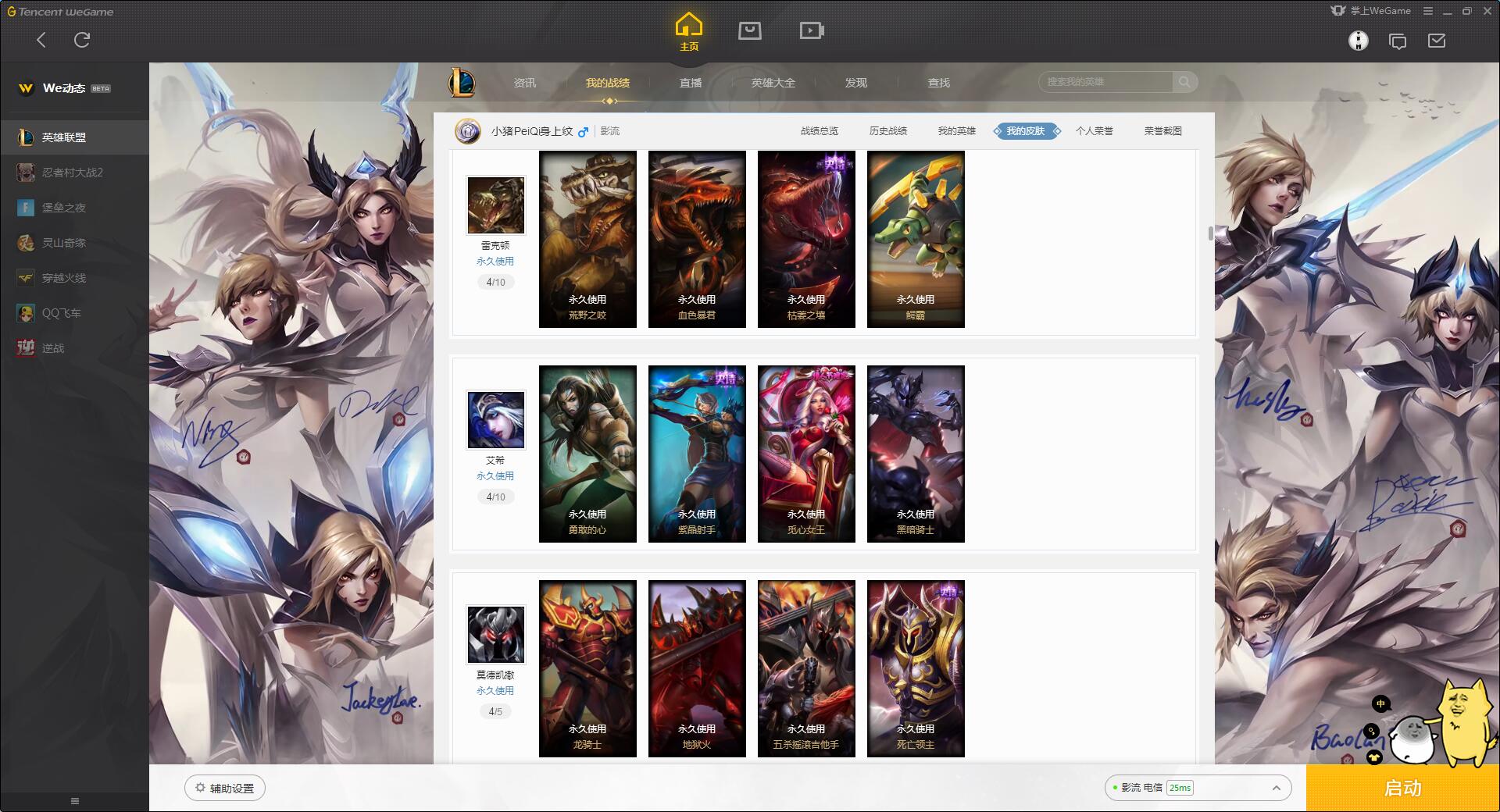Open the 荒野之咬 skin card
1500x812 pixels.
[x=587, y=239]
